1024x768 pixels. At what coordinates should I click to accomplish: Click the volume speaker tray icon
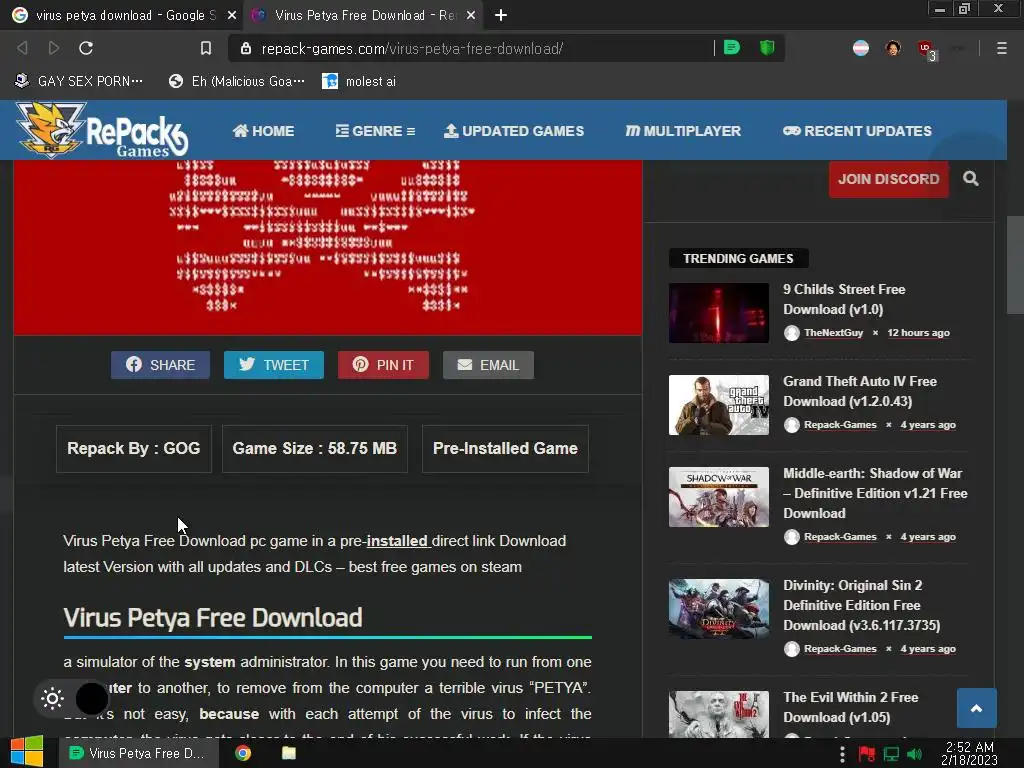pyautogui.click(x=915, y=754)
